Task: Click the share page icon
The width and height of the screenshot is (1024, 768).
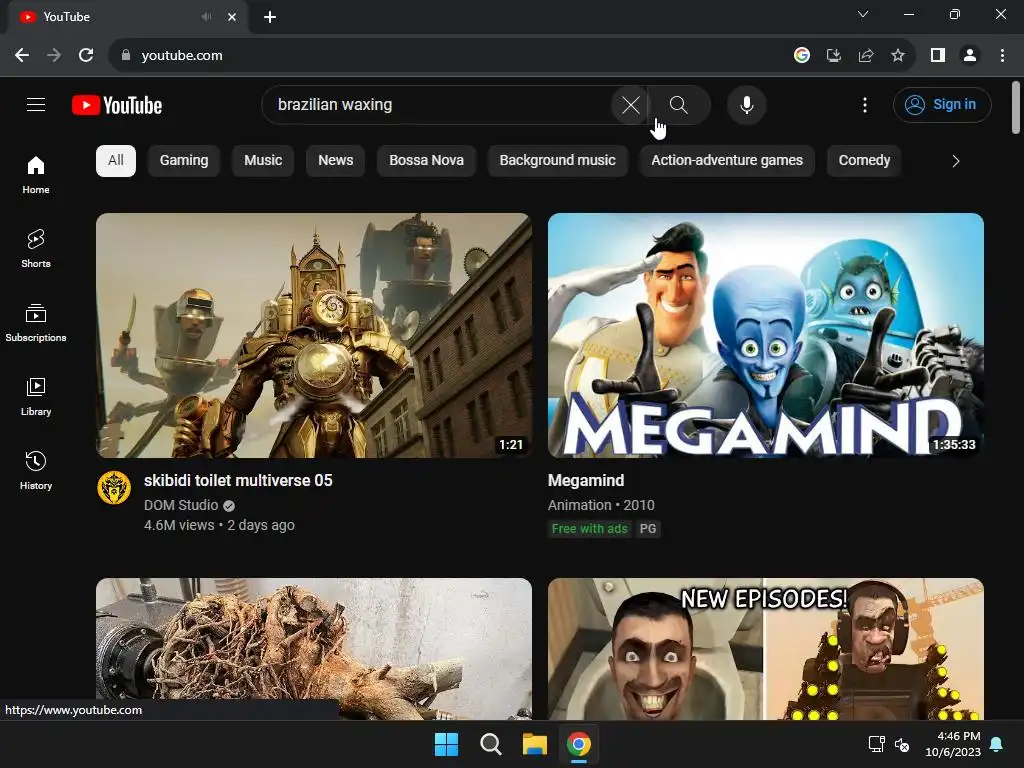Action: tap(866, 56)
